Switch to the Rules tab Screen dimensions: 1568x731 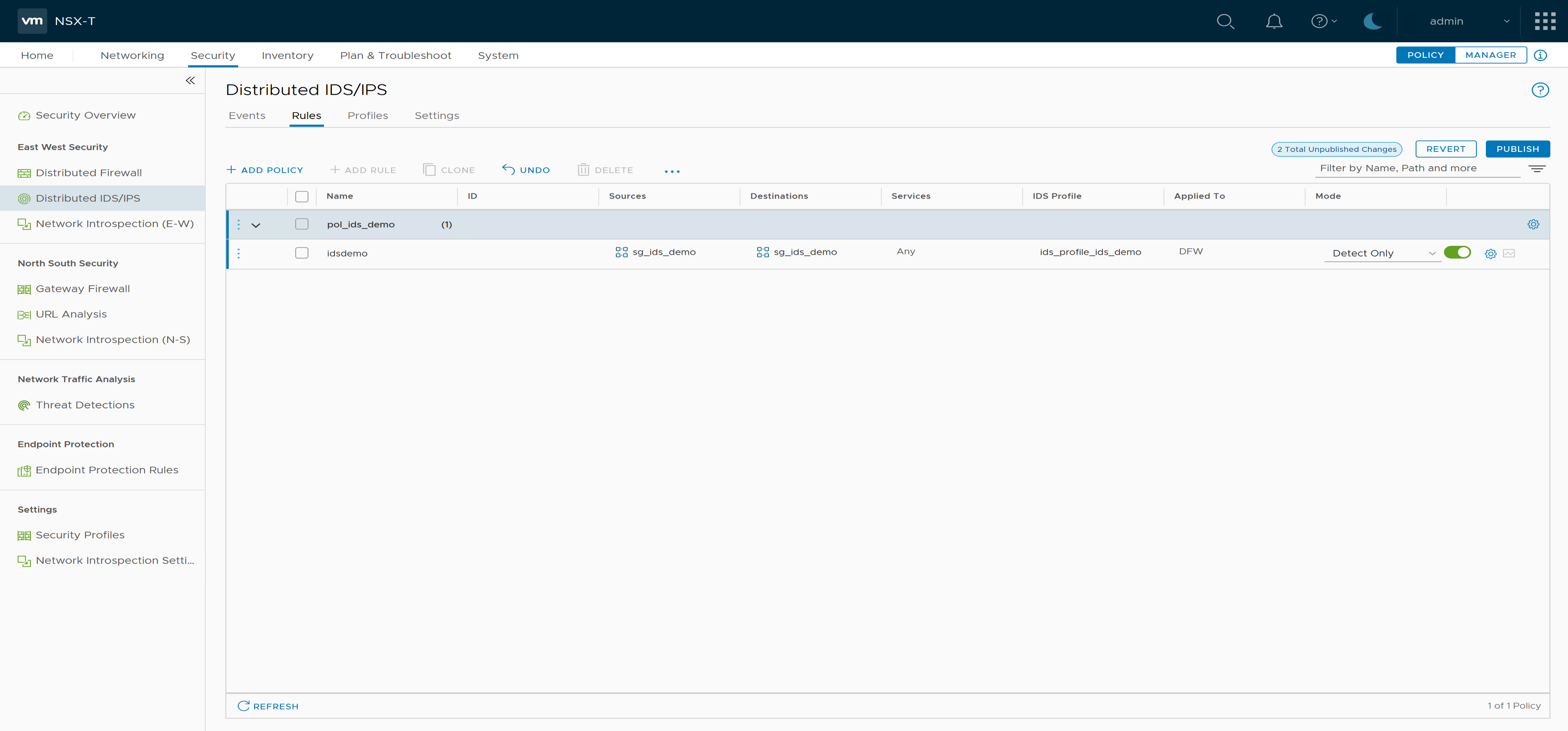pos(306,116)
